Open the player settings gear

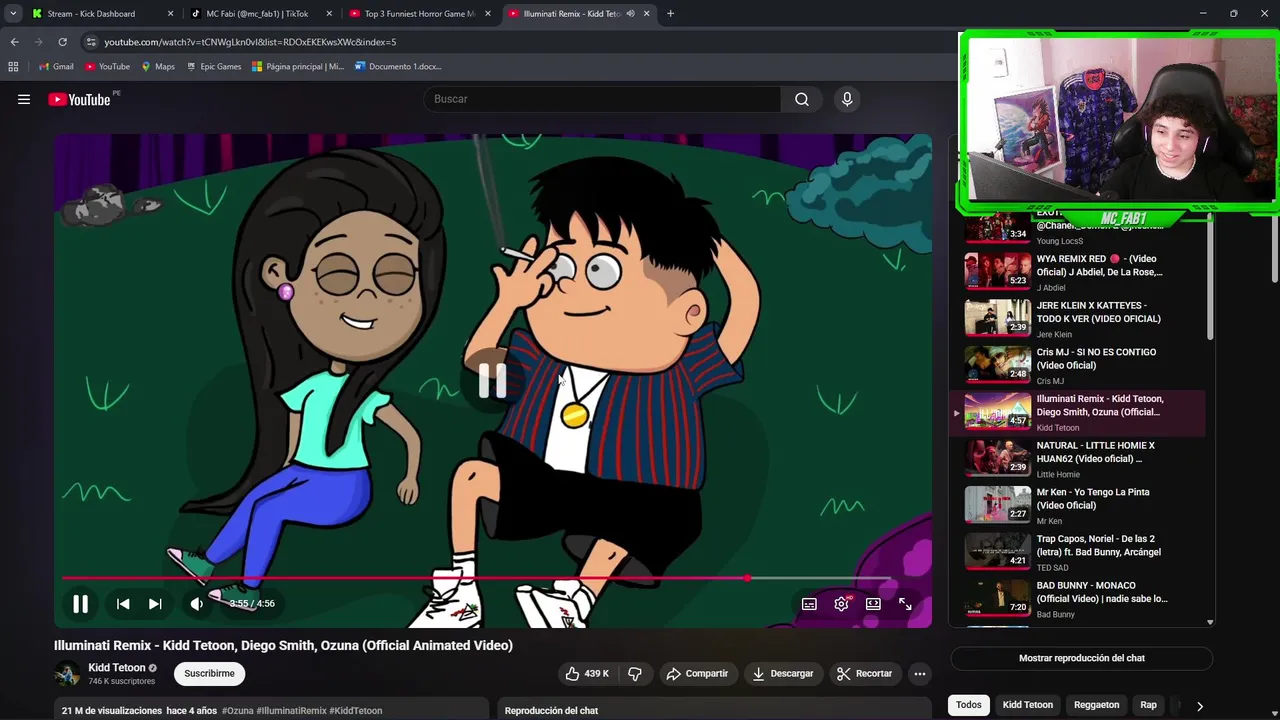(x=841, y=604)
